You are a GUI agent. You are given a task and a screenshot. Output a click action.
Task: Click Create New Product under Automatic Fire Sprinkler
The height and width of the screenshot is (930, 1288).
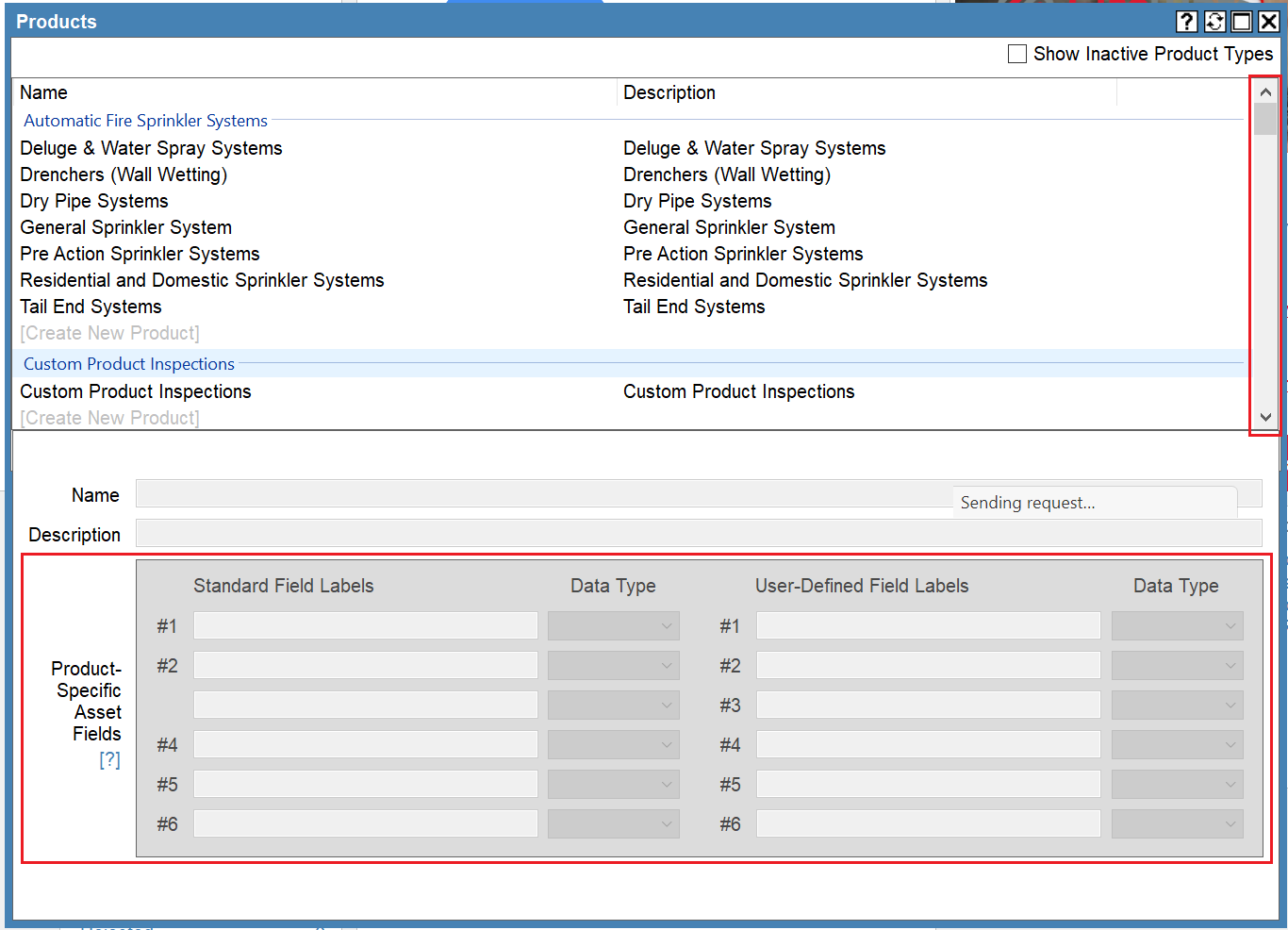tap(109, 333)
